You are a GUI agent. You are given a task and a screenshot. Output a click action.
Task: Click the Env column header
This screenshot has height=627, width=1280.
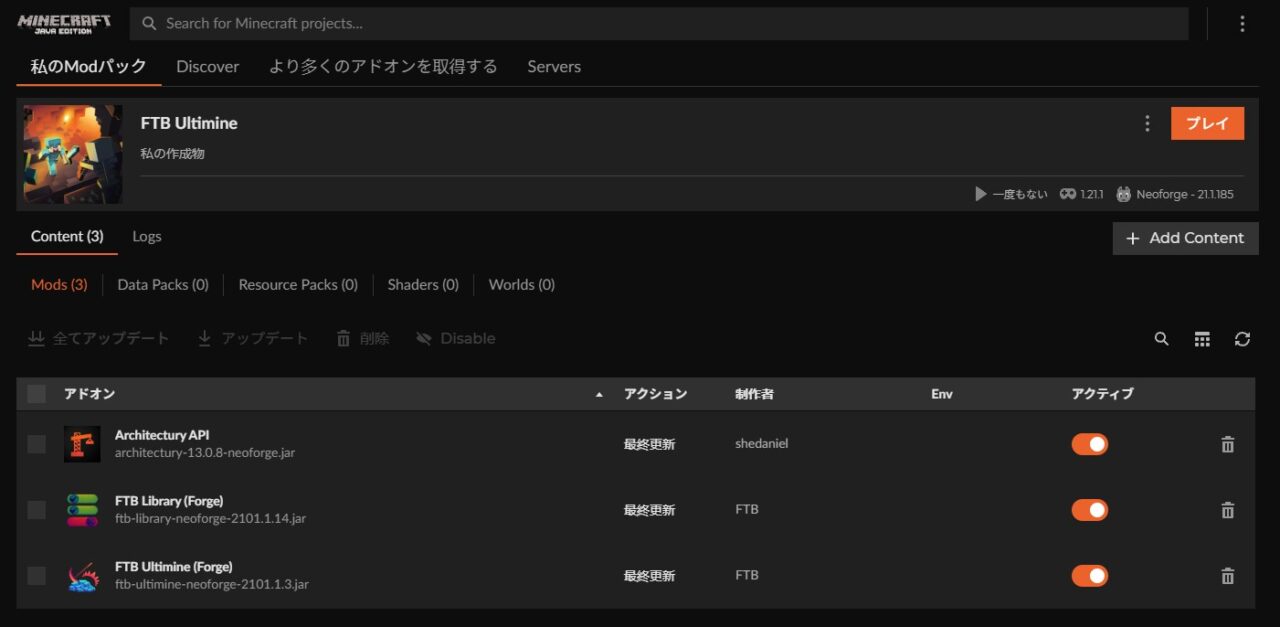coord(942,394)
